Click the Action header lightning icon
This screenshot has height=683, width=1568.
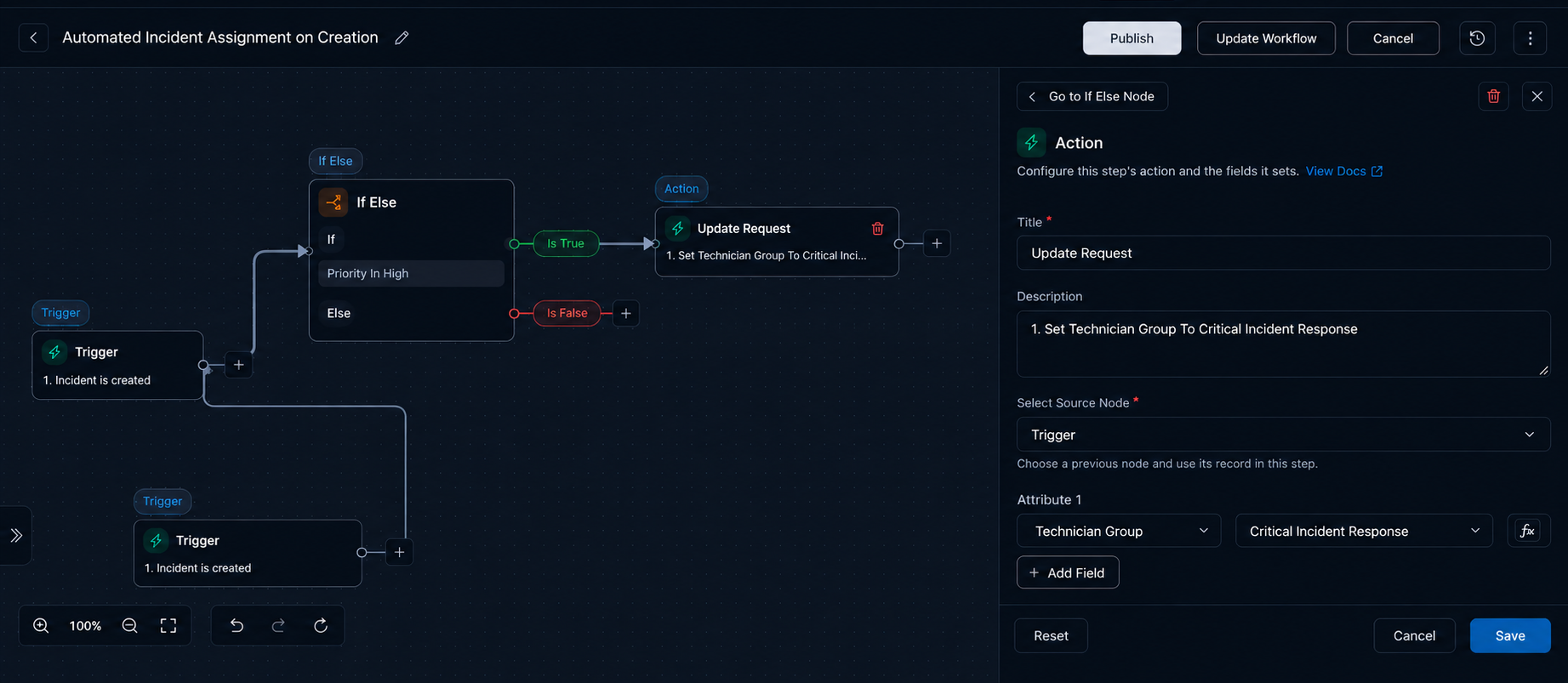(1031, 143)
